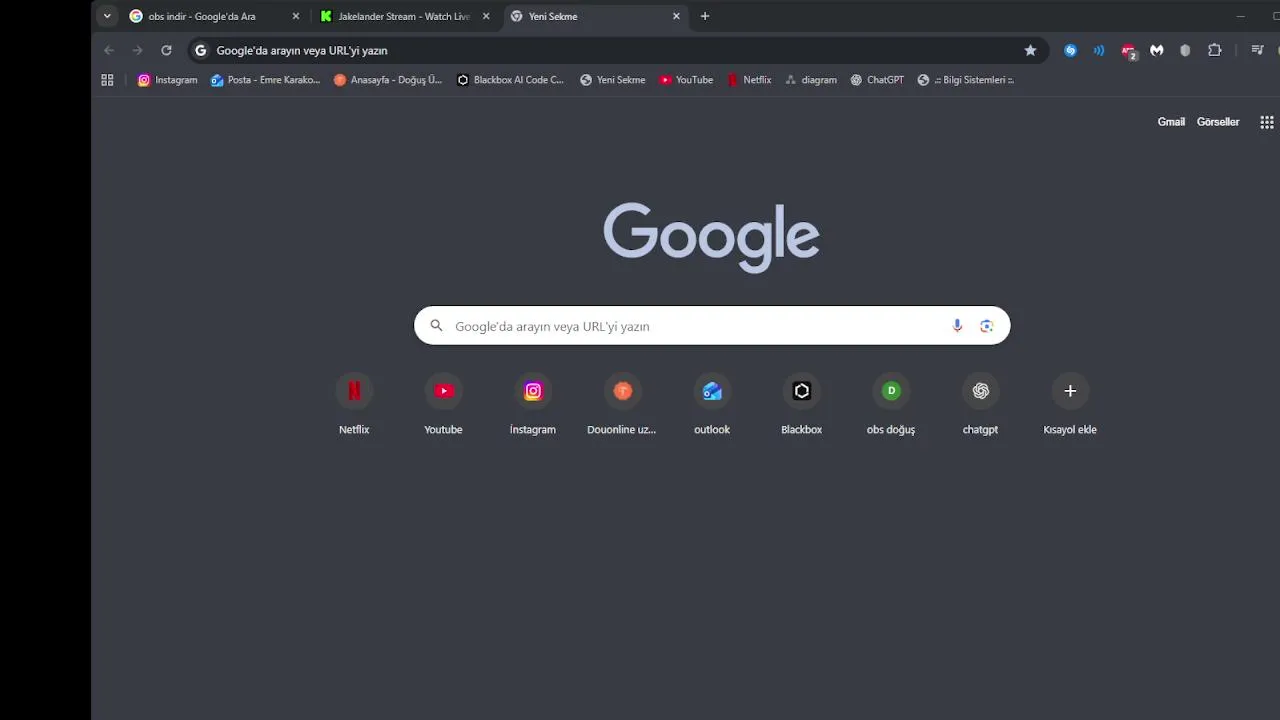Click the Gmail link
This screenshot has height=720, width=1280.
1171,122
